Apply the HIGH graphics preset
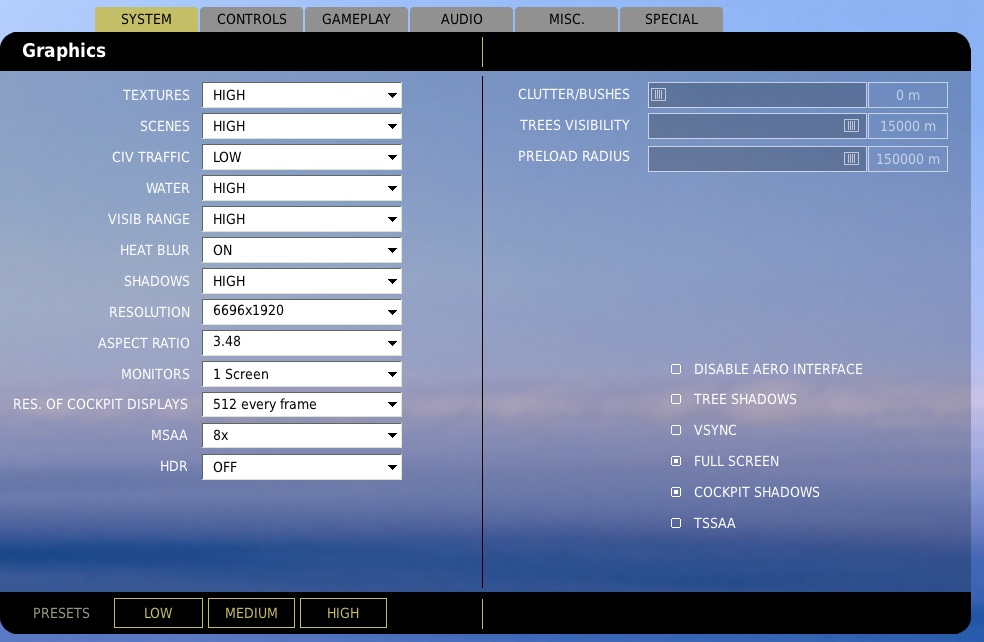This screenshot has height=642, width=984. 343,613
